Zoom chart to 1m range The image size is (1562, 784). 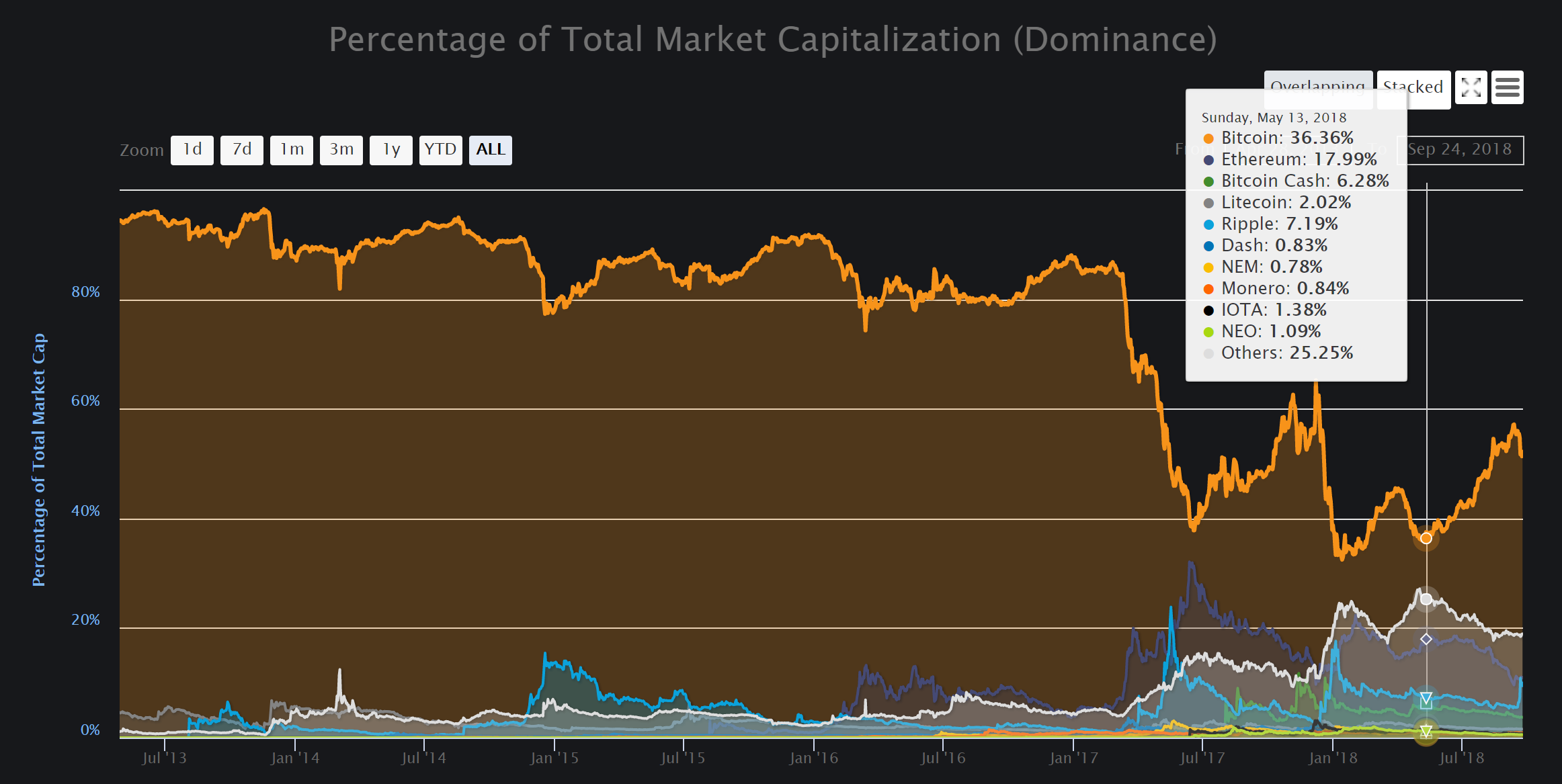292,150
